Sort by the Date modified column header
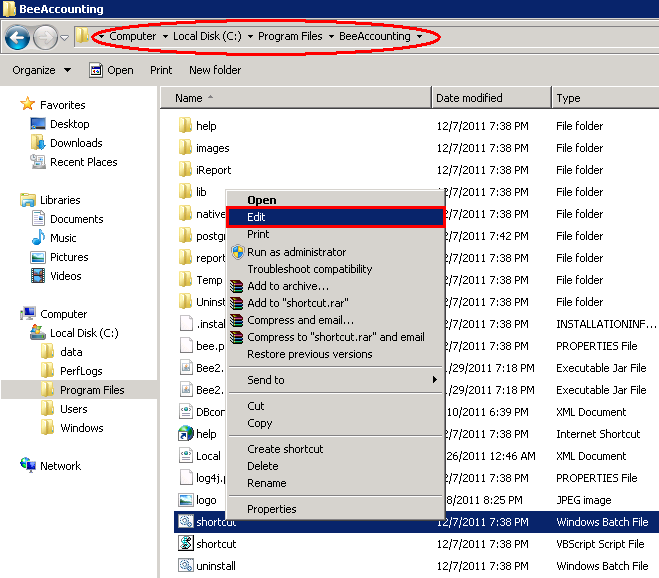Viewport: 659px width, 578px height. point(491,98)
